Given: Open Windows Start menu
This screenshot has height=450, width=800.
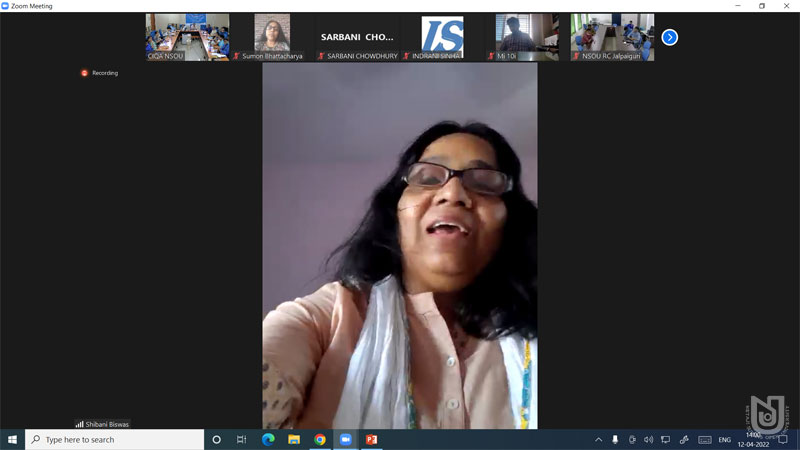Looking at the screenshot, I should [x=12, y=439].
